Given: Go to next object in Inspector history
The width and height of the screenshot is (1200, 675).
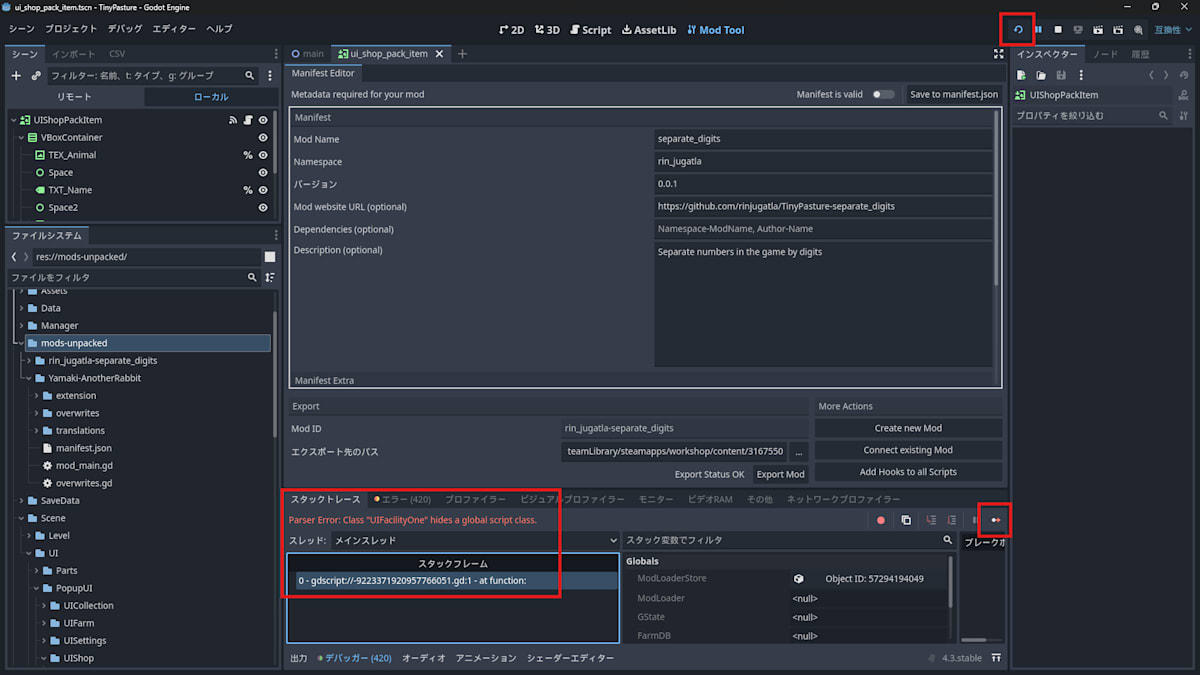Looking at the screenshot, I should [1166, 75].
